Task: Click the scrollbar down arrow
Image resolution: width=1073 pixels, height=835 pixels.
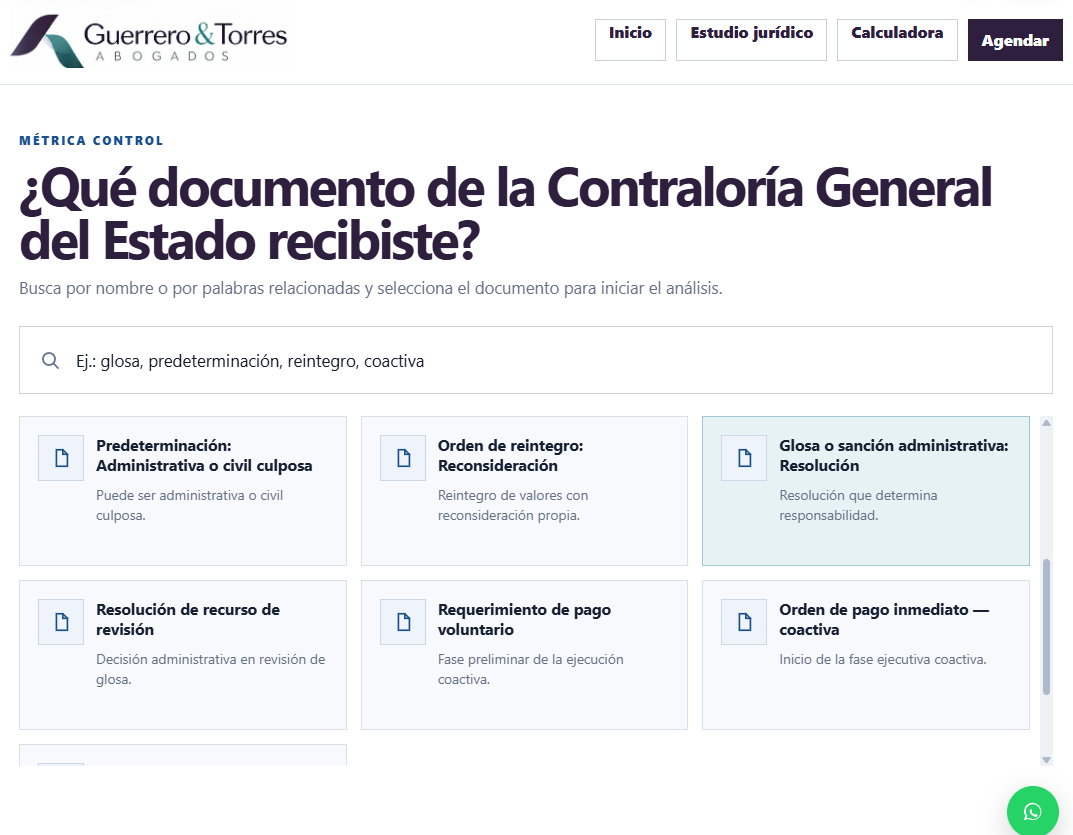Action: (x=1046, y=760)
